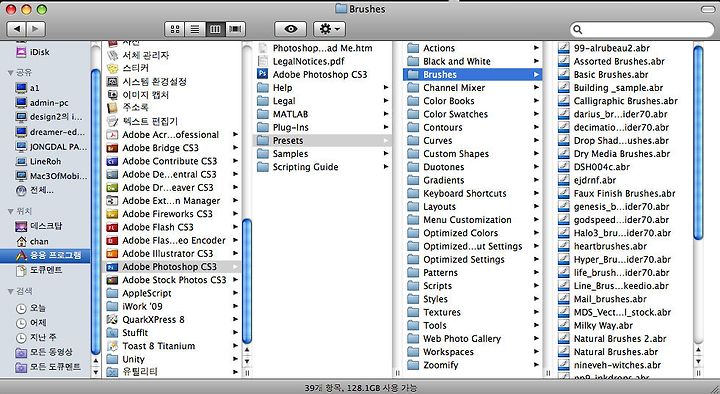Open the Action gear menu

point(329,29)
